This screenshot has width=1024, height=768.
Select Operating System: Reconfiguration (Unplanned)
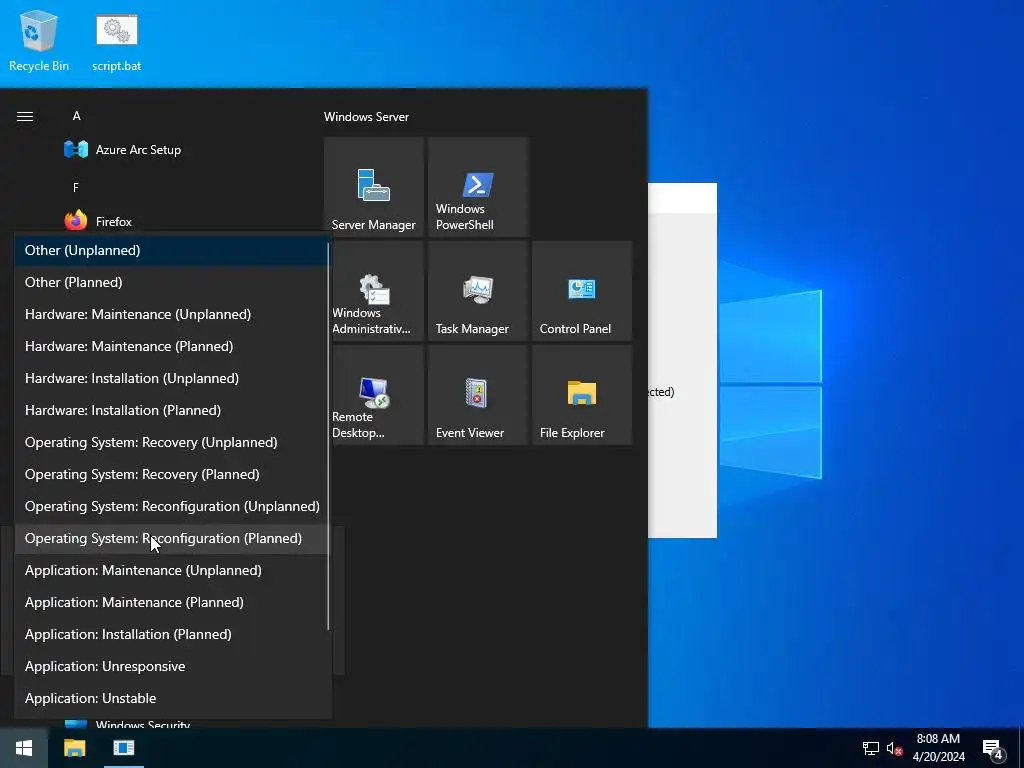click(171, 506)
